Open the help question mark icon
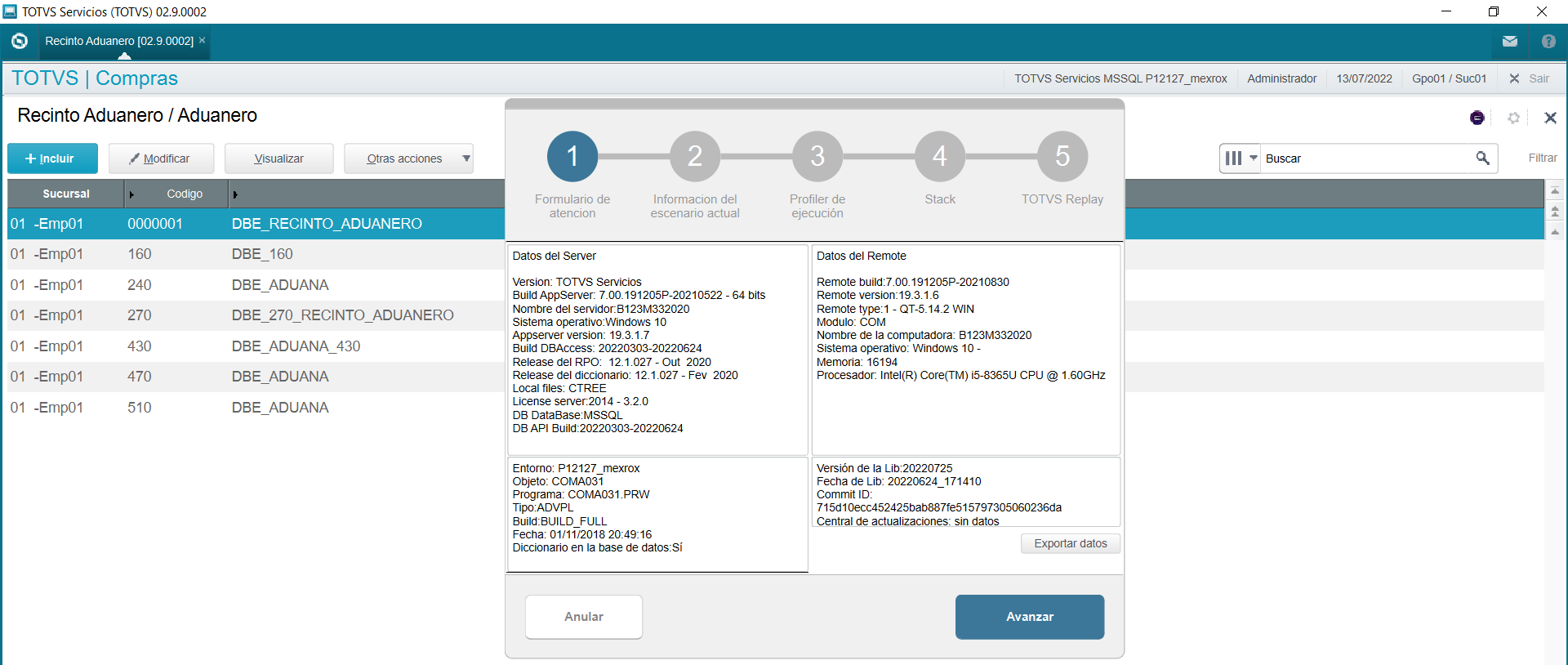Viewport: 1568px width, 665px height. tap(1548, 41)
